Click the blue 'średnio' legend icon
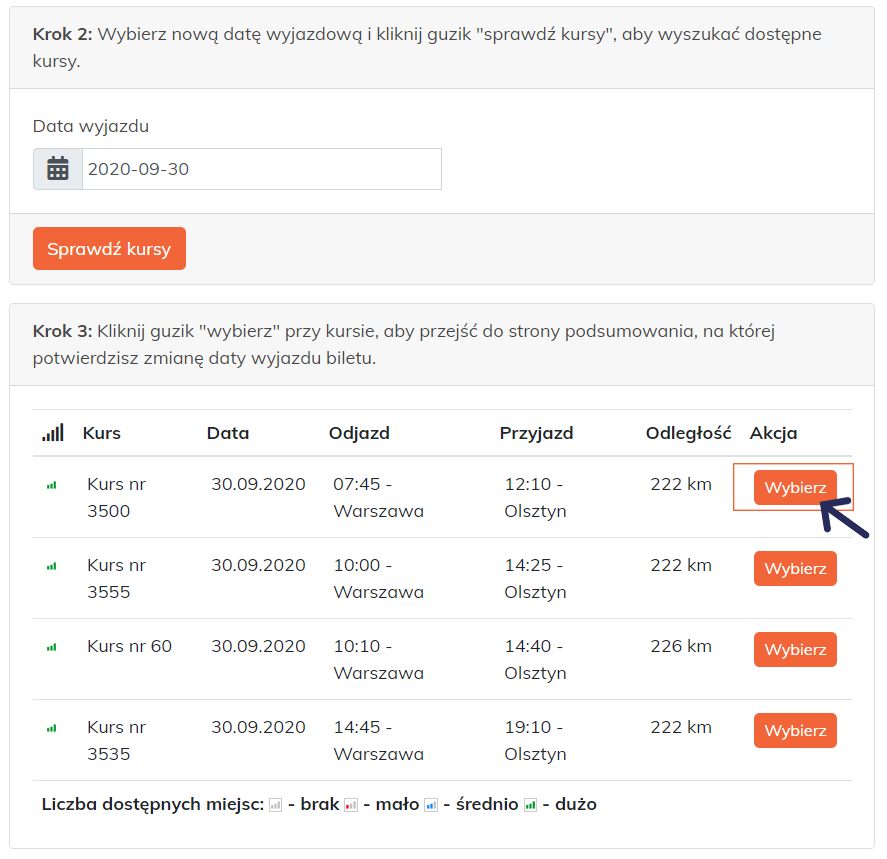The height and width of the screenshot is (859, 887). tap(431, 805)
